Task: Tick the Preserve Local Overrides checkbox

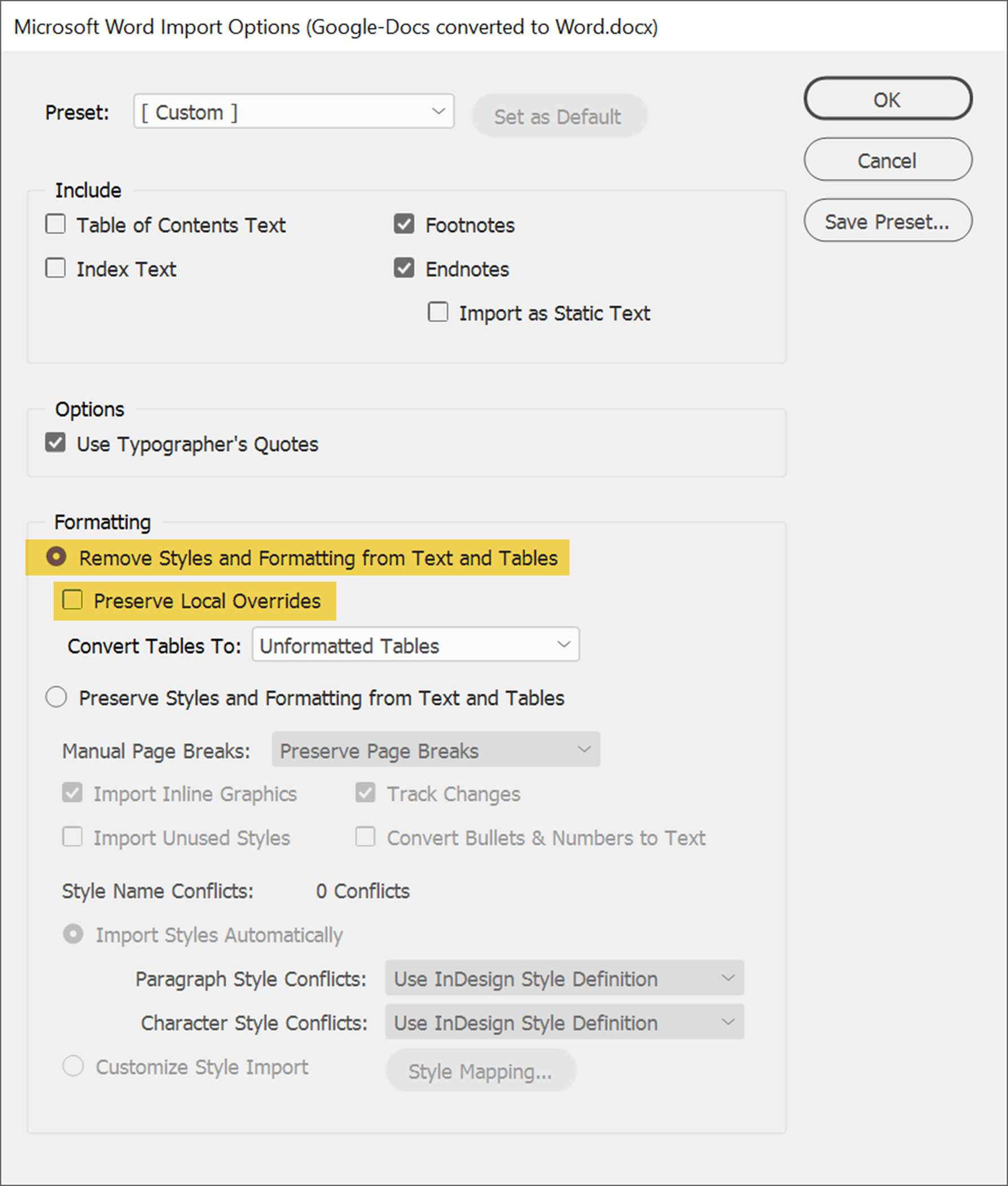Action: (73, 600)
